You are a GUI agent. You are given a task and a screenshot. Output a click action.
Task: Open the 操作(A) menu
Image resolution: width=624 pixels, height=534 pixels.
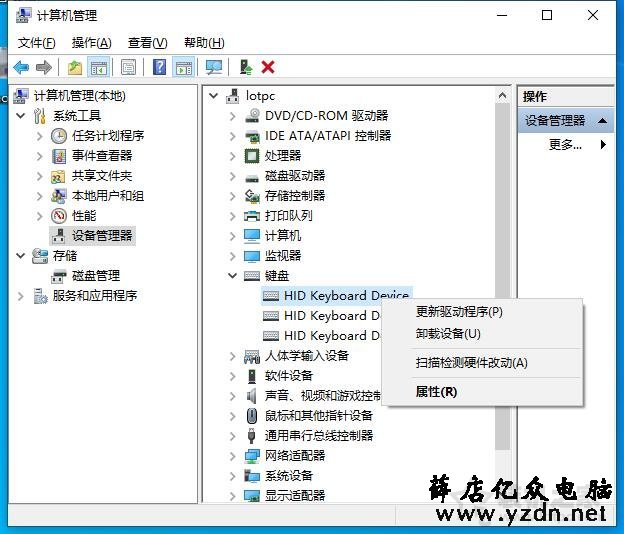coord(92,43)
